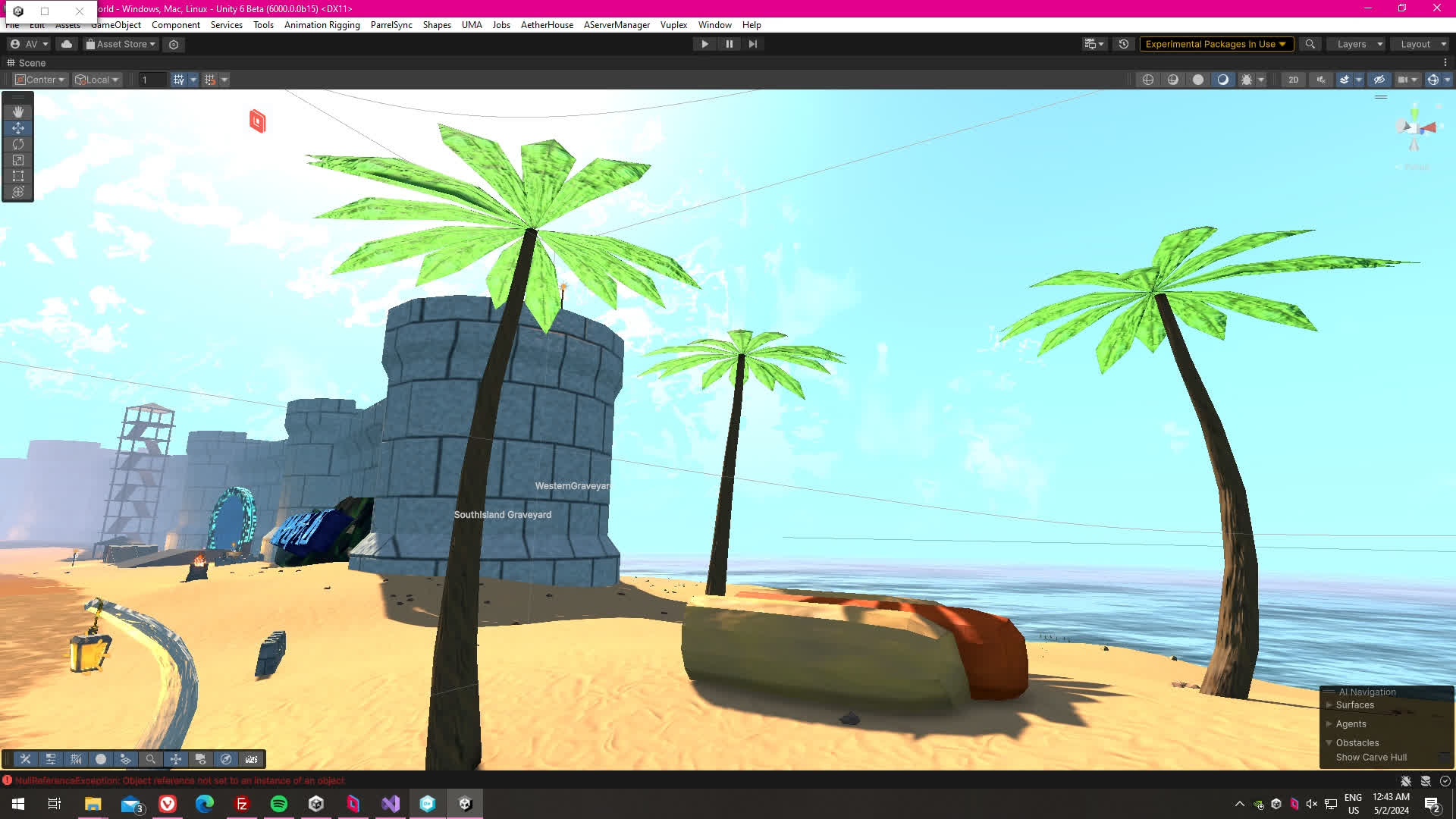
Task: Click the grid snap value field
Action: (152, 80)
